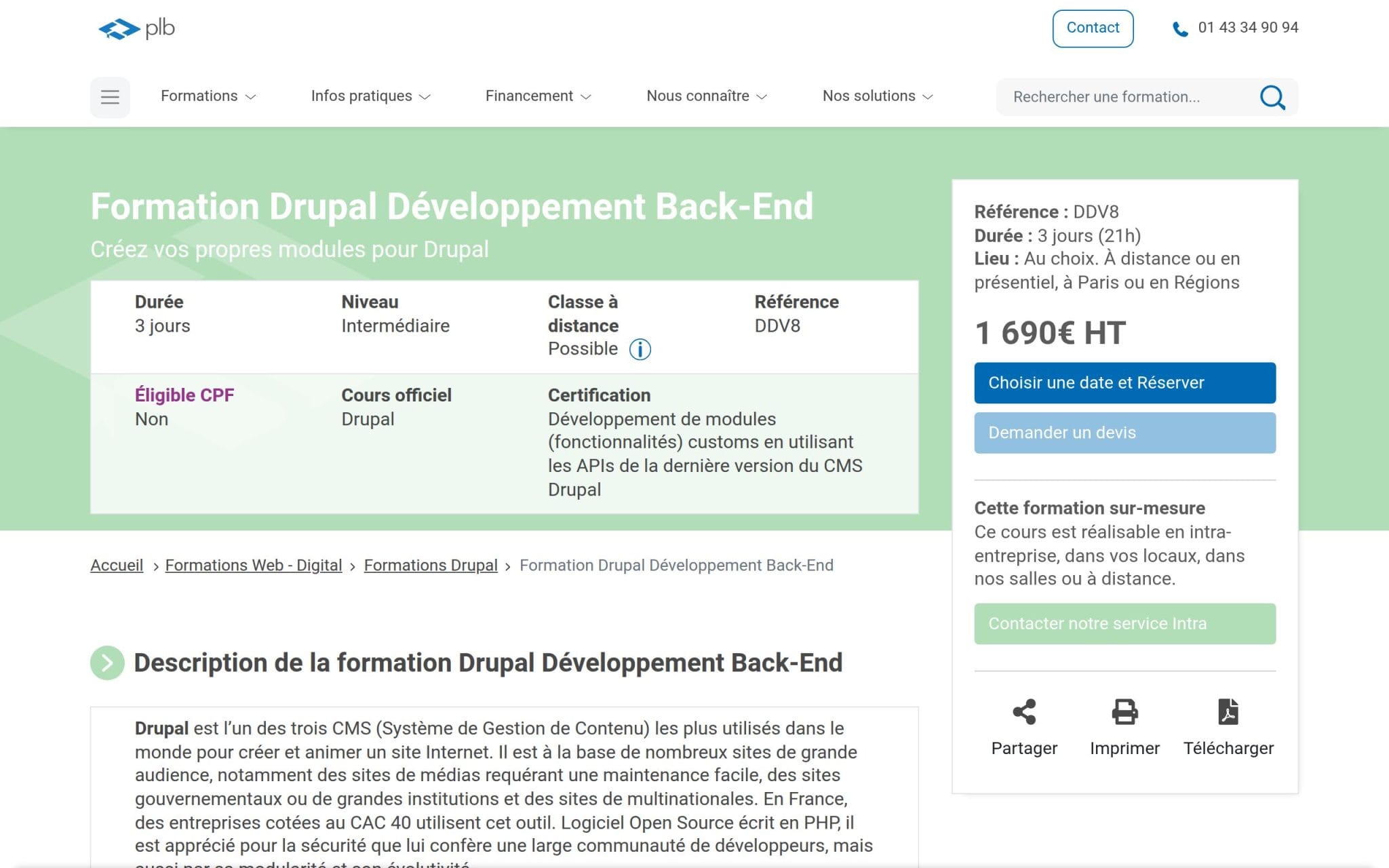This screenshot has width=1389, height=868.
Task: Click the Niveau Intermédiaire value
Action: click(395, 326)
